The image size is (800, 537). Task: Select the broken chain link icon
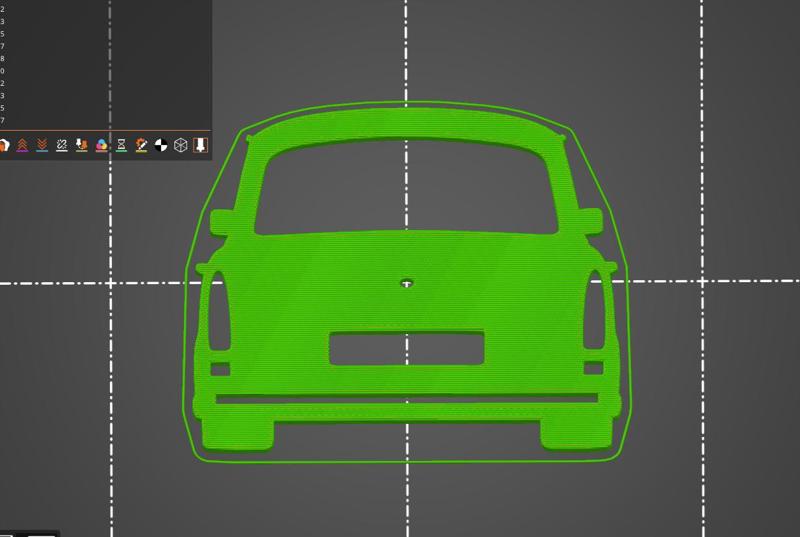[x=62, y=145]
